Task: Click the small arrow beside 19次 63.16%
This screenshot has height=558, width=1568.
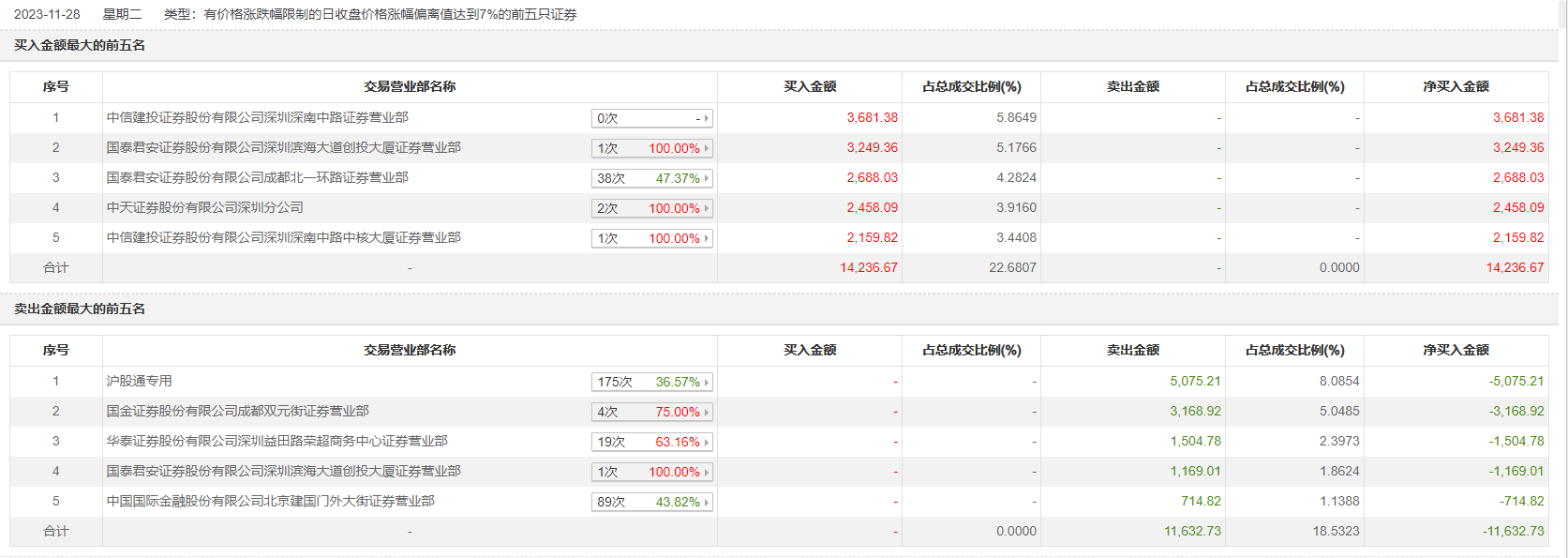Action: coord(707,442)
